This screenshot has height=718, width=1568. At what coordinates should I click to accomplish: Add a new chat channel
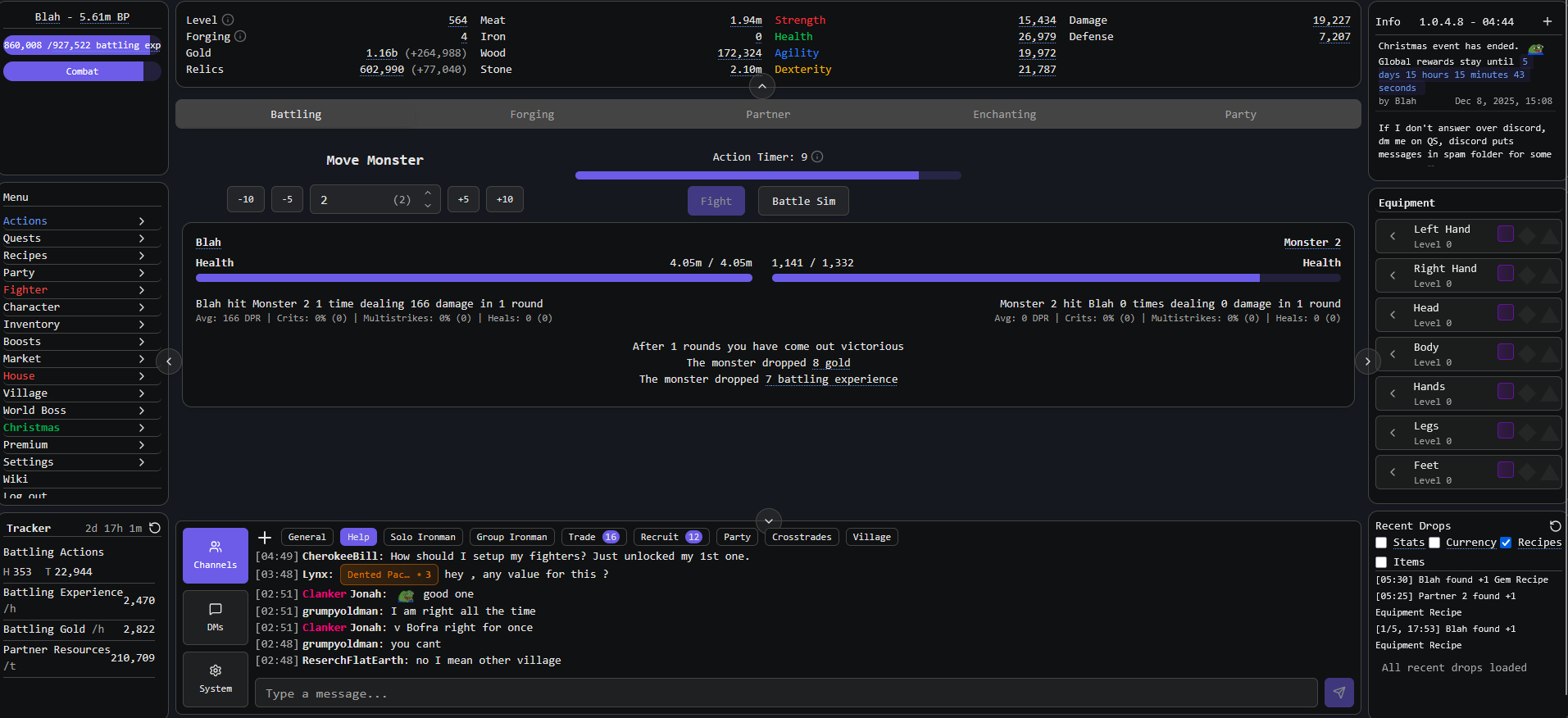pyautogui.click(x=265, y=538)
